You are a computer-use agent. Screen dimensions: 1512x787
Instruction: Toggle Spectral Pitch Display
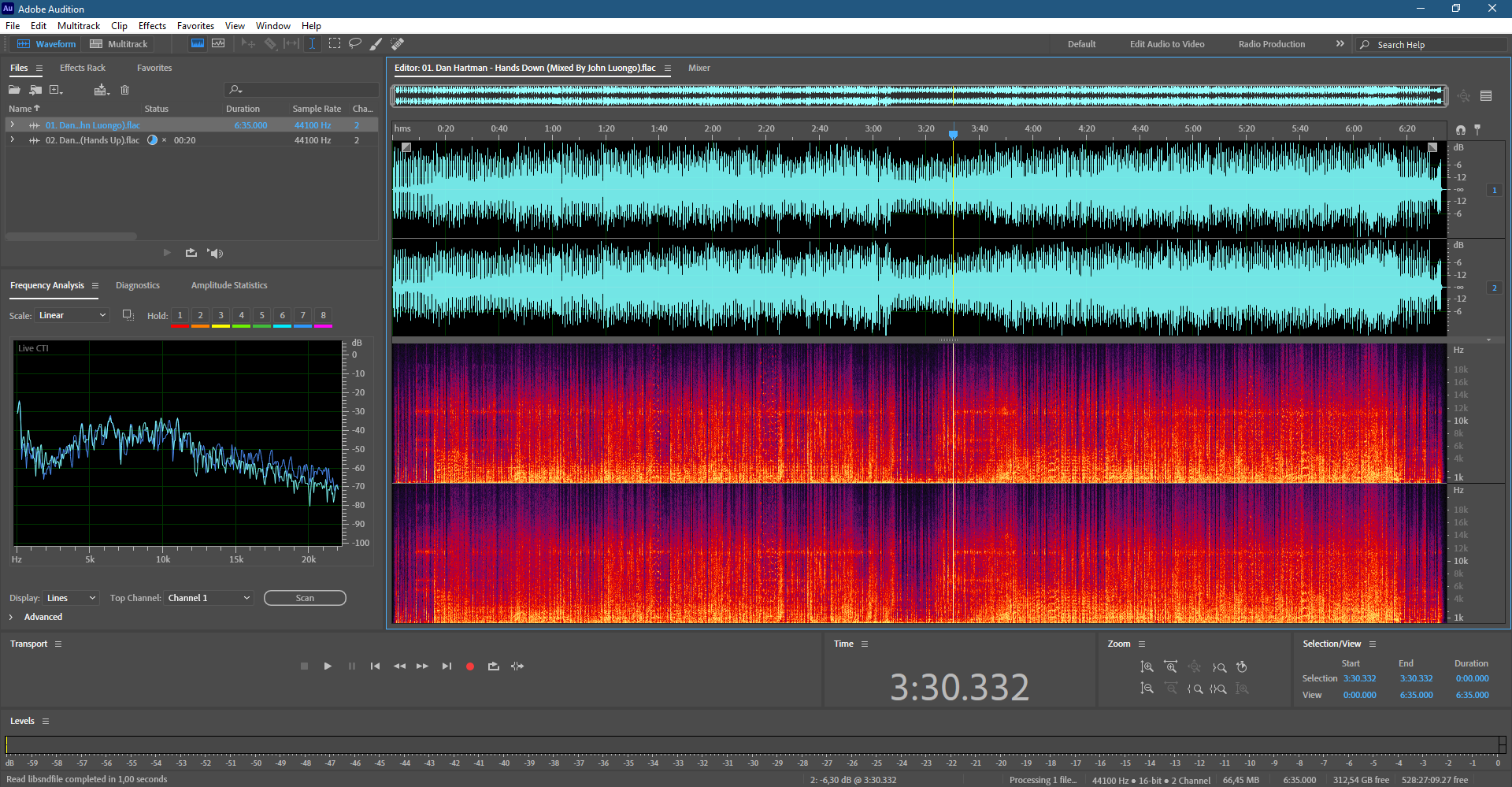click(x=218, y=44)
